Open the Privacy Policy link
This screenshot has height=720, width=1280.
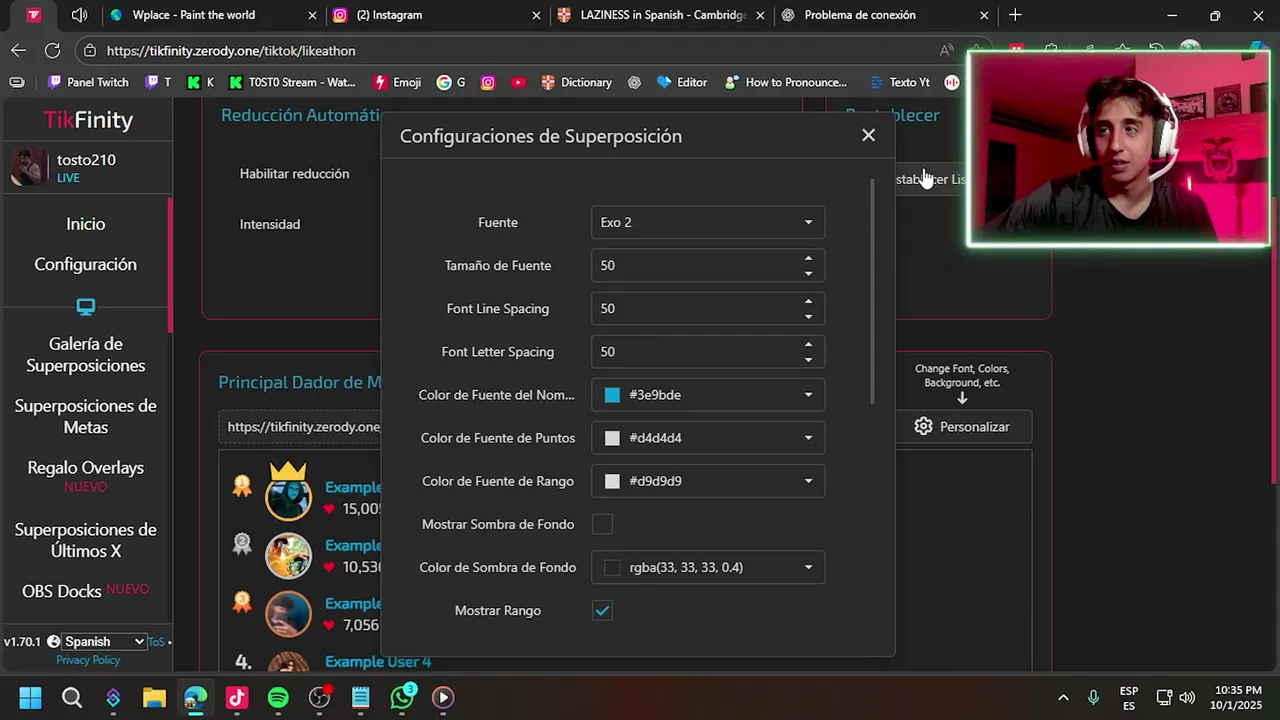tap(88, 660)
